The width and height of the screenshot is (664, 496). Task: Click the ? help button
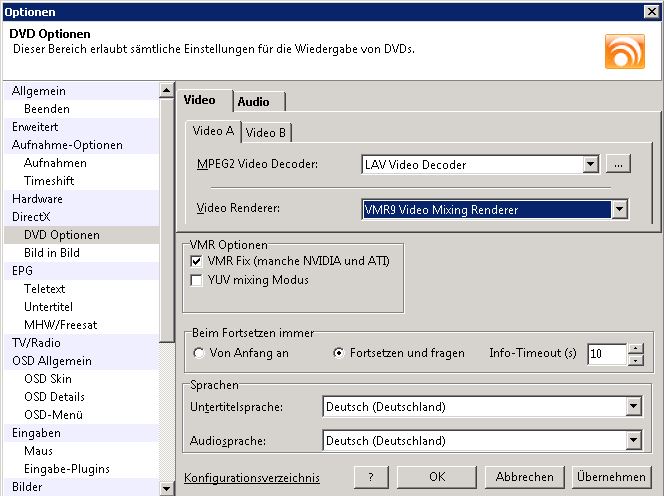[371, 477]
